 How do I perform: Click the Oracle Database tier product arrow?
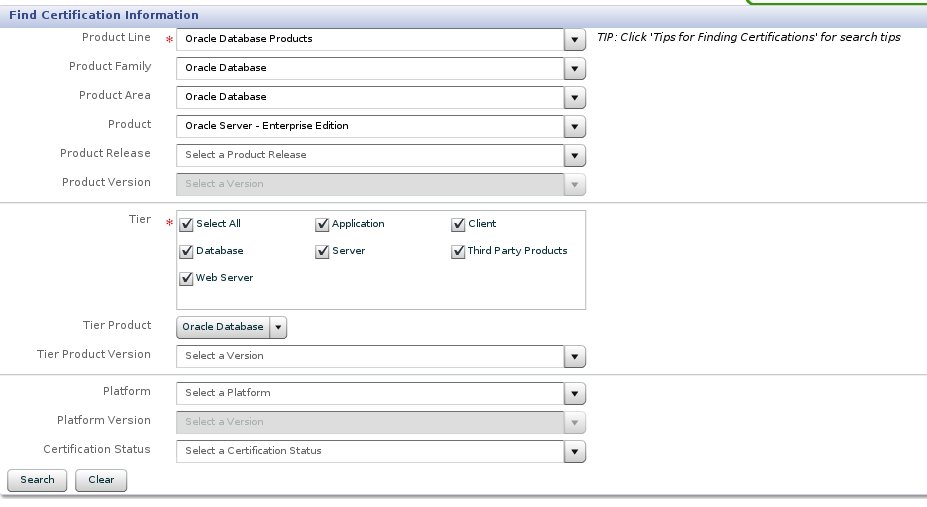coord(279,328)
